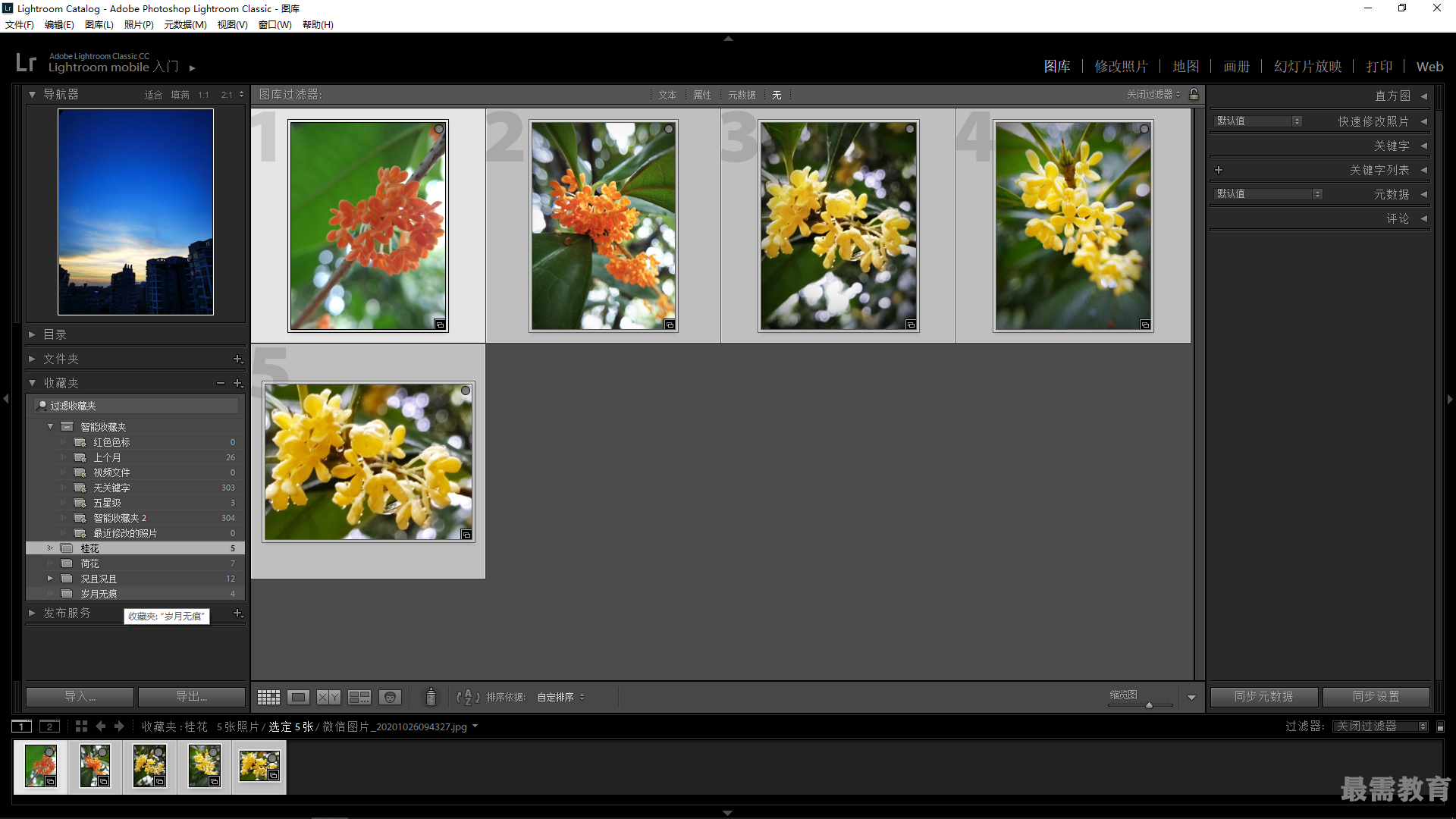Select the Attribute (属性) library filter

702,95
